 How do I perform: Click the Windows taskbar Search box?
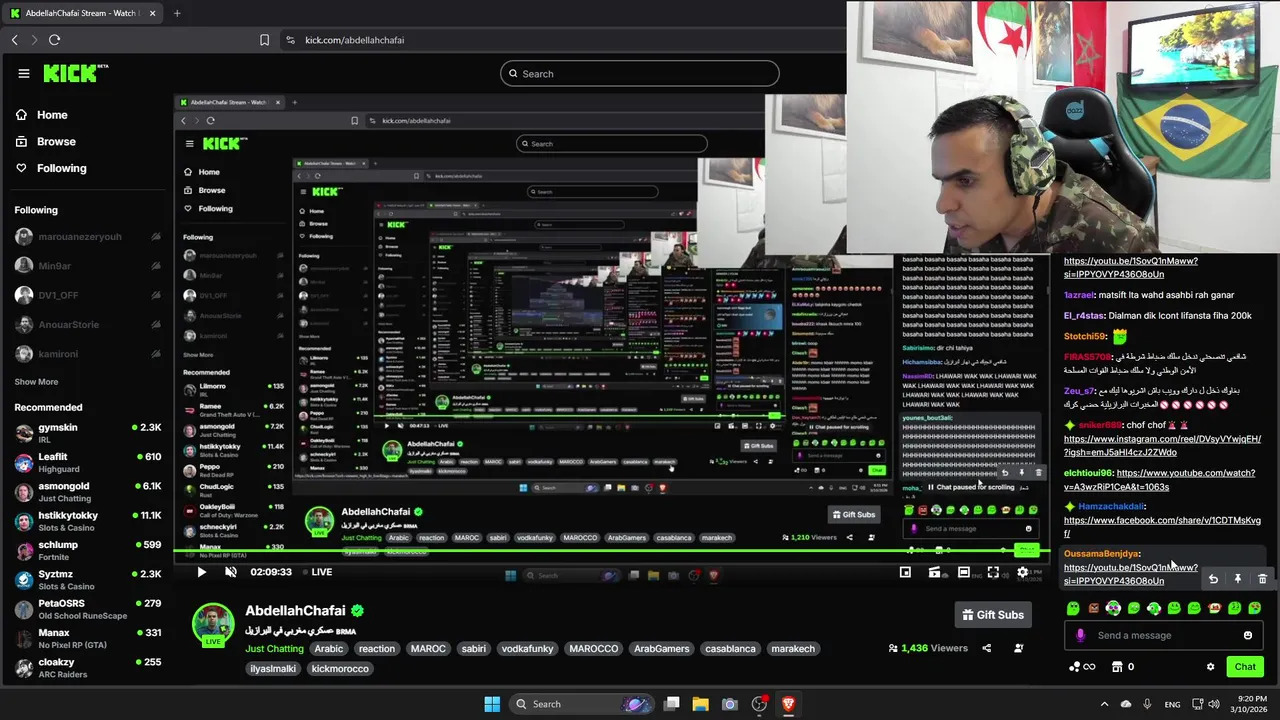coord(583,704)
